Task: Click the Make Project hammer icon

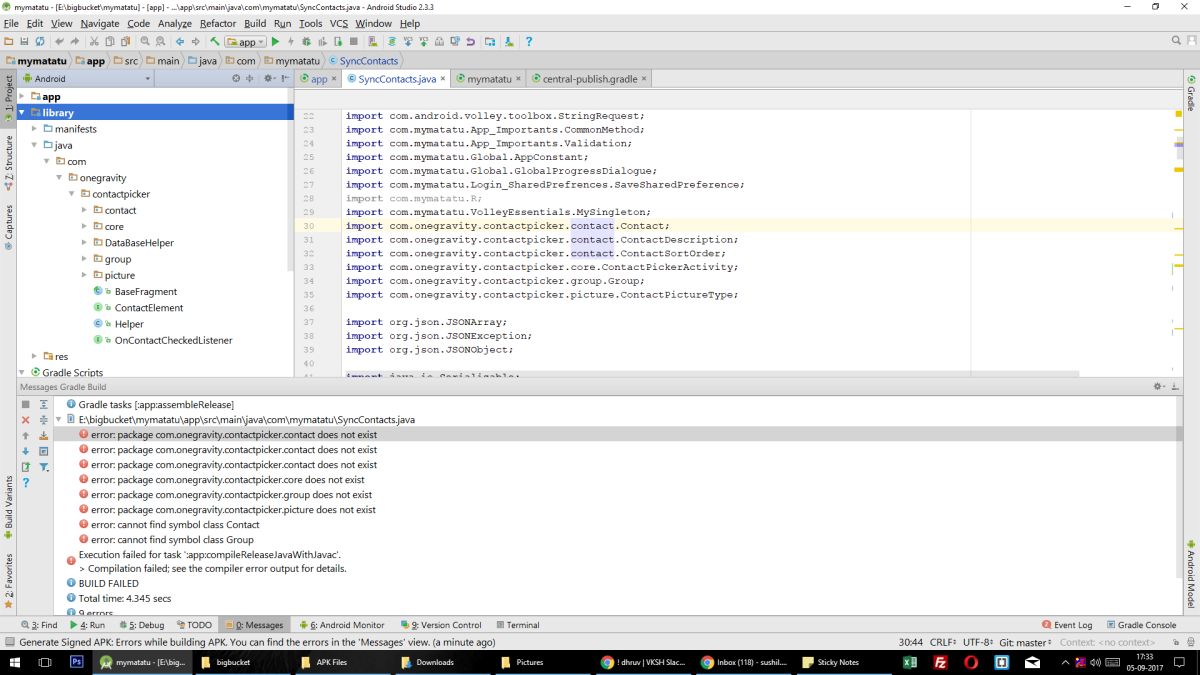Action: coord(215,42)
